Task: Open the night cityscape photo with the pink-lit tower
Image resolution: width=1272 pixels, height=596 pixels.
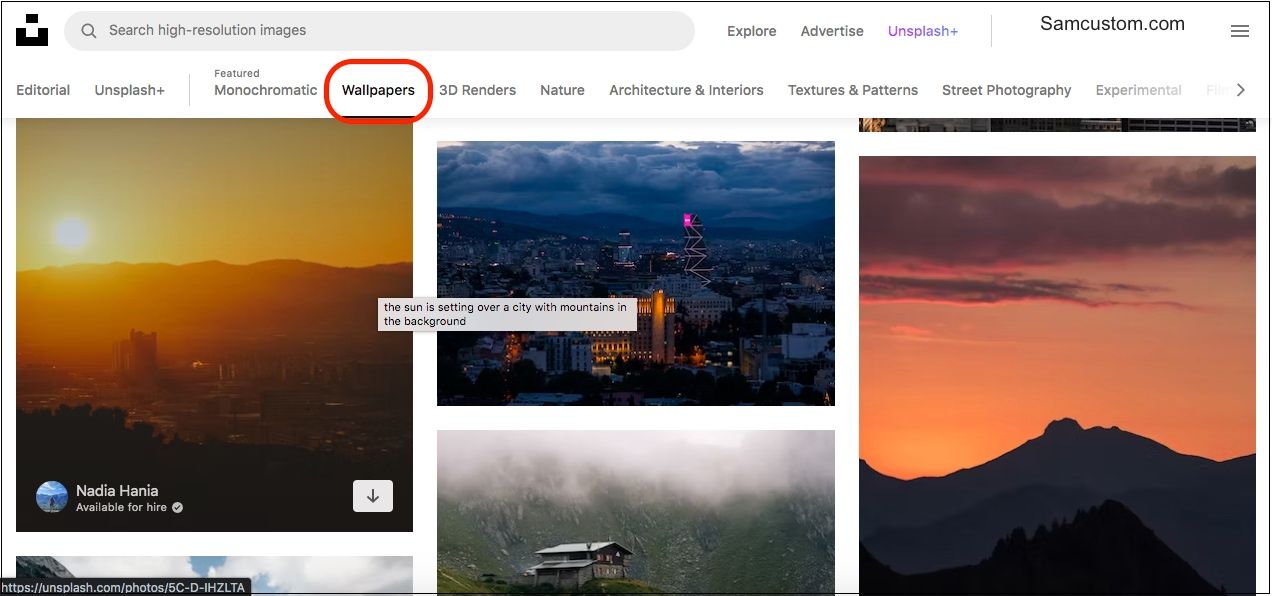Action: pos(636,273)
